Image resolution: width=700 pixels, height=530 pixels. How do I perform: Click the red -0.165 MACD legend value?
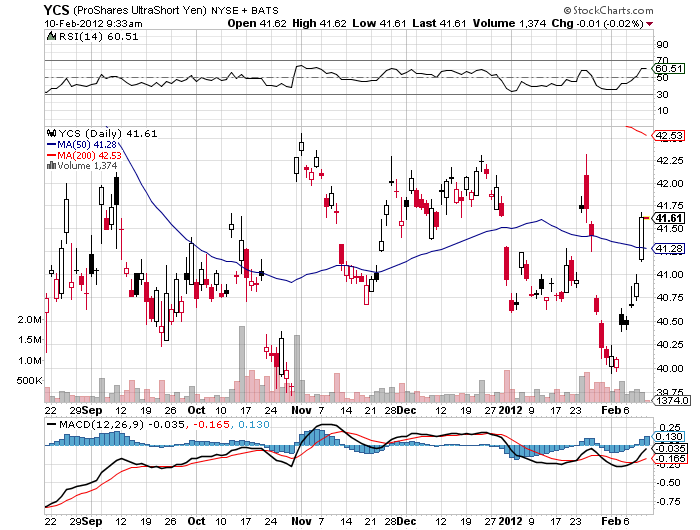click(211, 424)
